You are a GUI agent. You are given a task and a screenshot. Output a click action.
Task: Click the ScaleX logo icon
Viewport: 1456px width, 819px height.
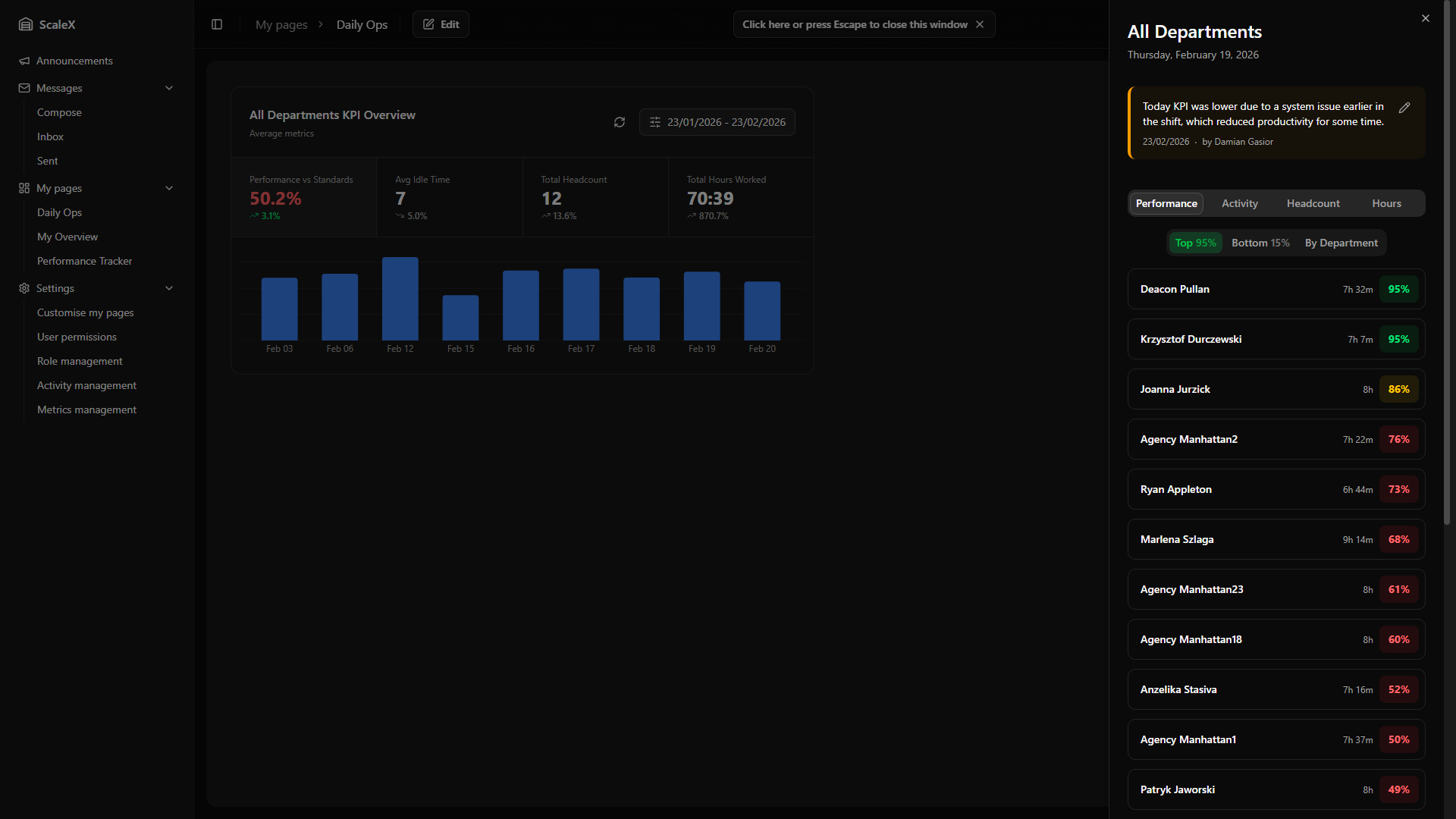pos(26,24)
